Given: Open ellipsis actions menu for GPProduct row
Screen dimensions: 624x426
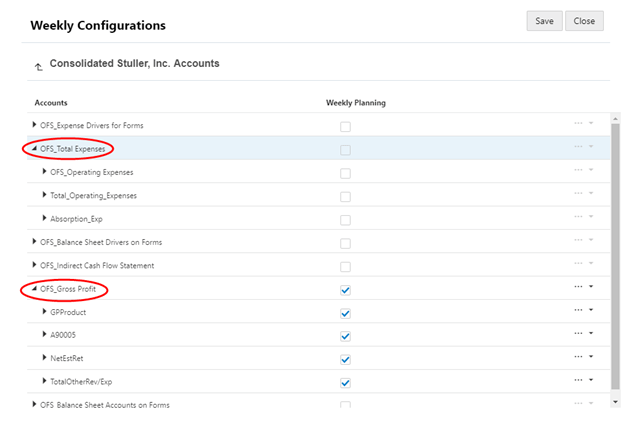Looking at the screenshot, I should coord(579,312).
